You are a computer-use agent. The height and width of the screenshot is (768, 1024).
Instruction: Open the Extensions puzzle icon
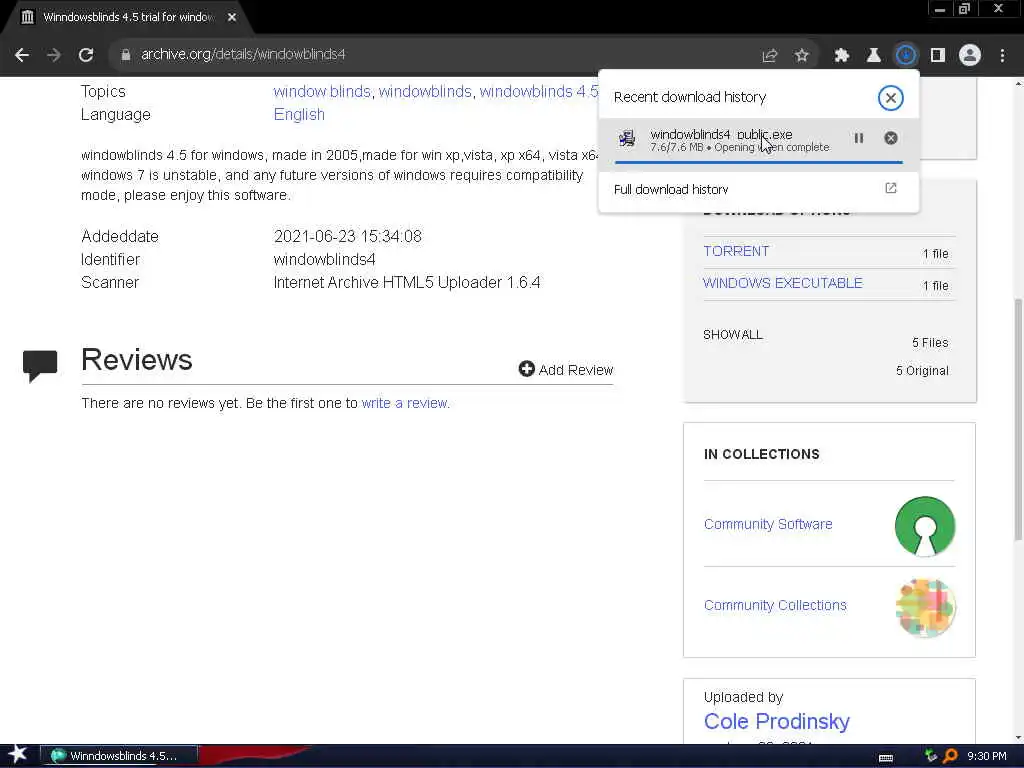click(842, 56)
